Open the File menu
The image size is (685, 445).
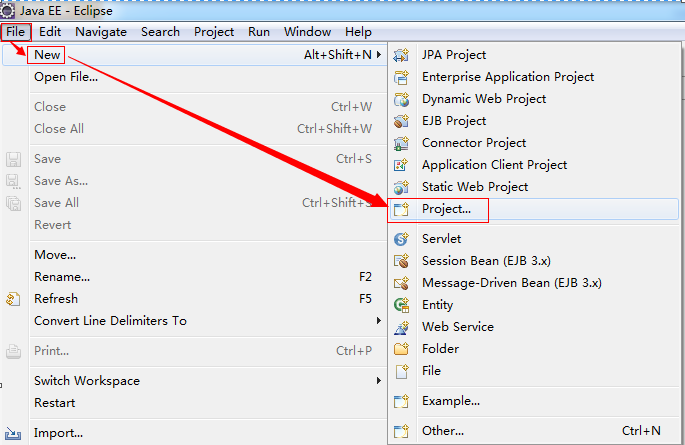point(16,32)
